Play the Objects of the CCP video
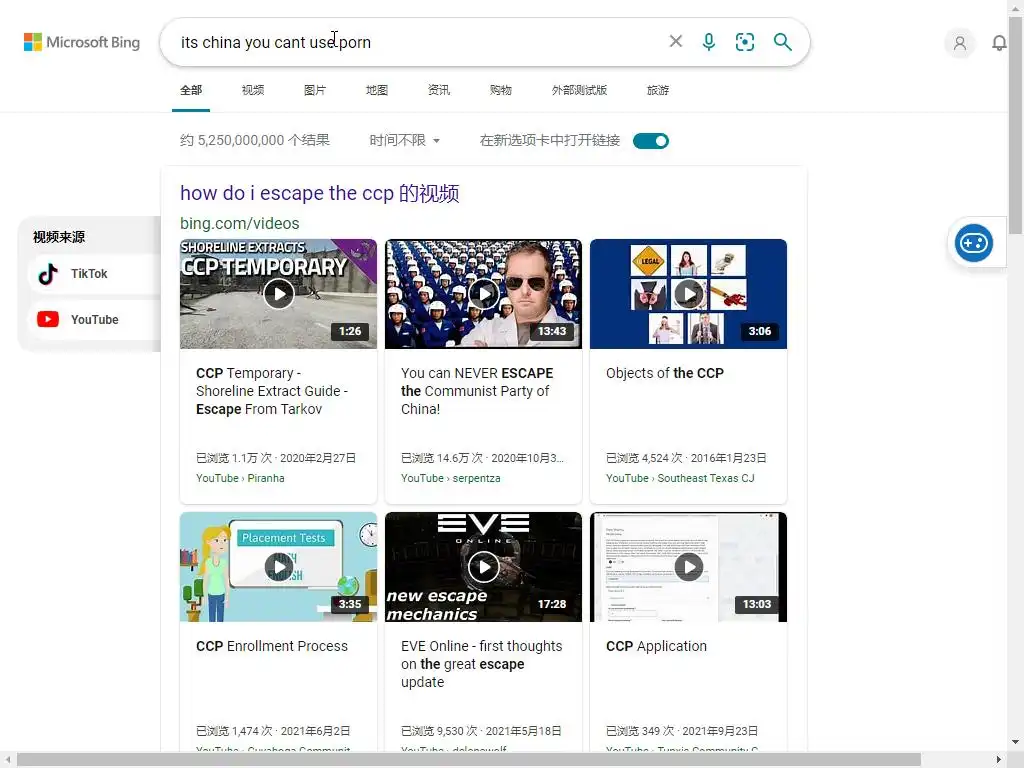The width and height of the screenshot is (1024, 768). pos(688,294)
